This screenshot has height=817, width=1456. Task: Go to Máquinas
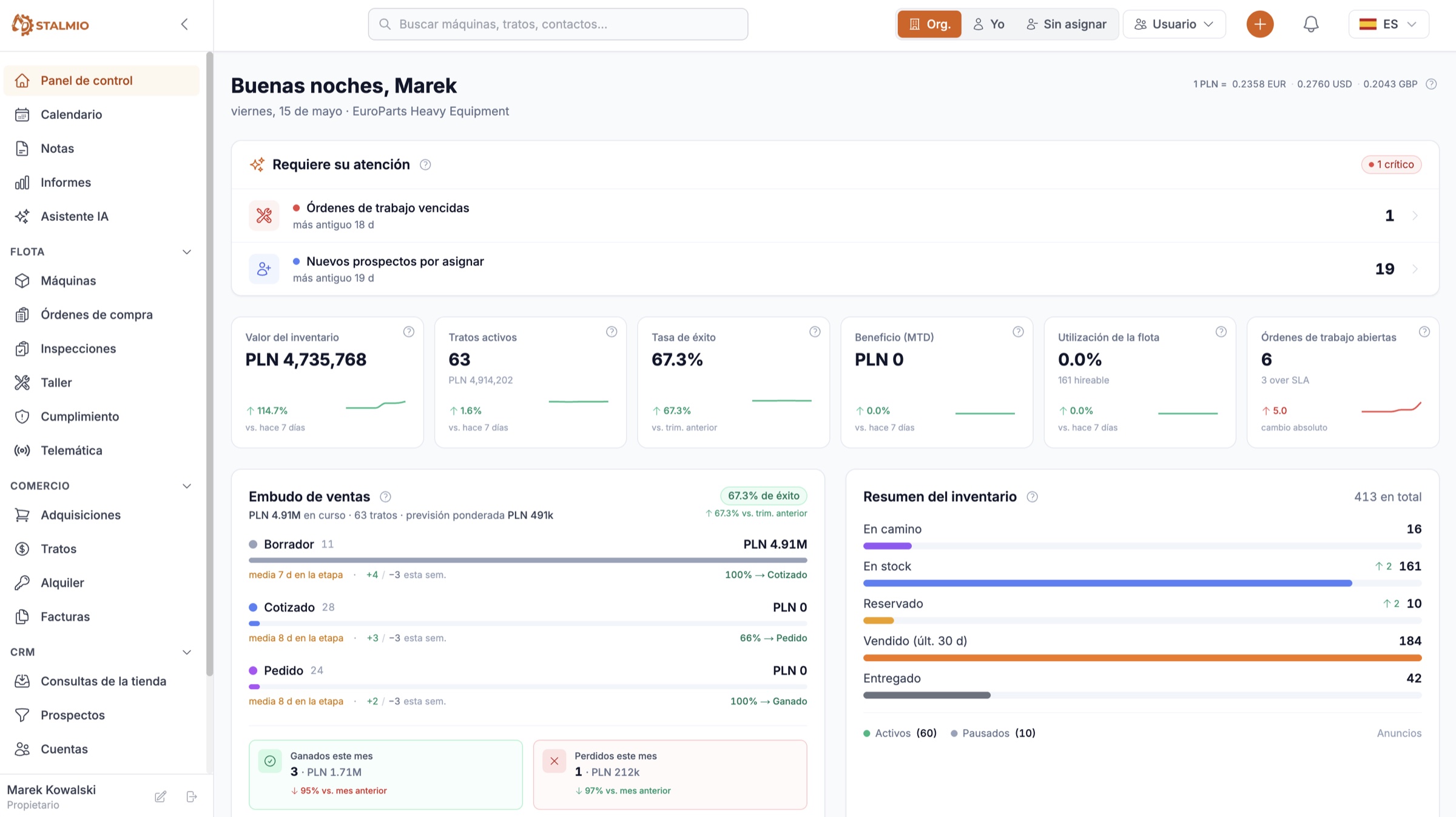101,281
